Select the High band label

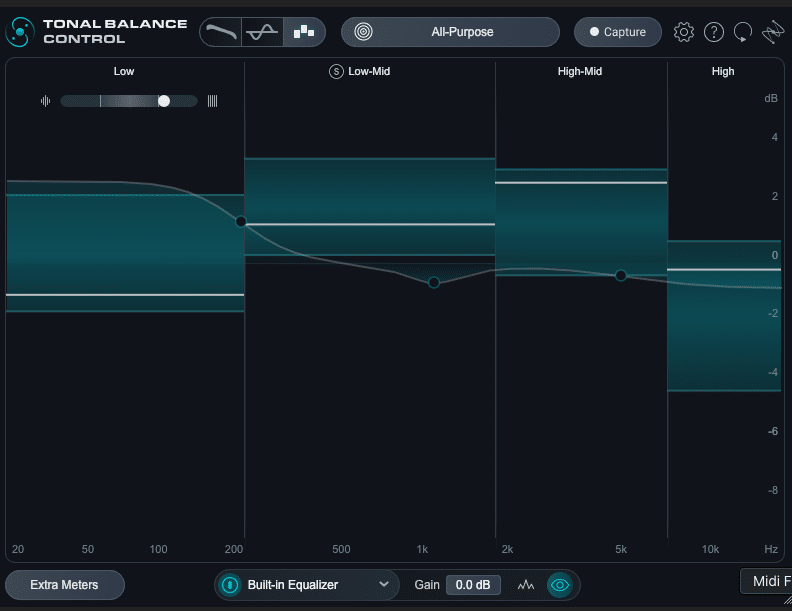coord(723,71)
